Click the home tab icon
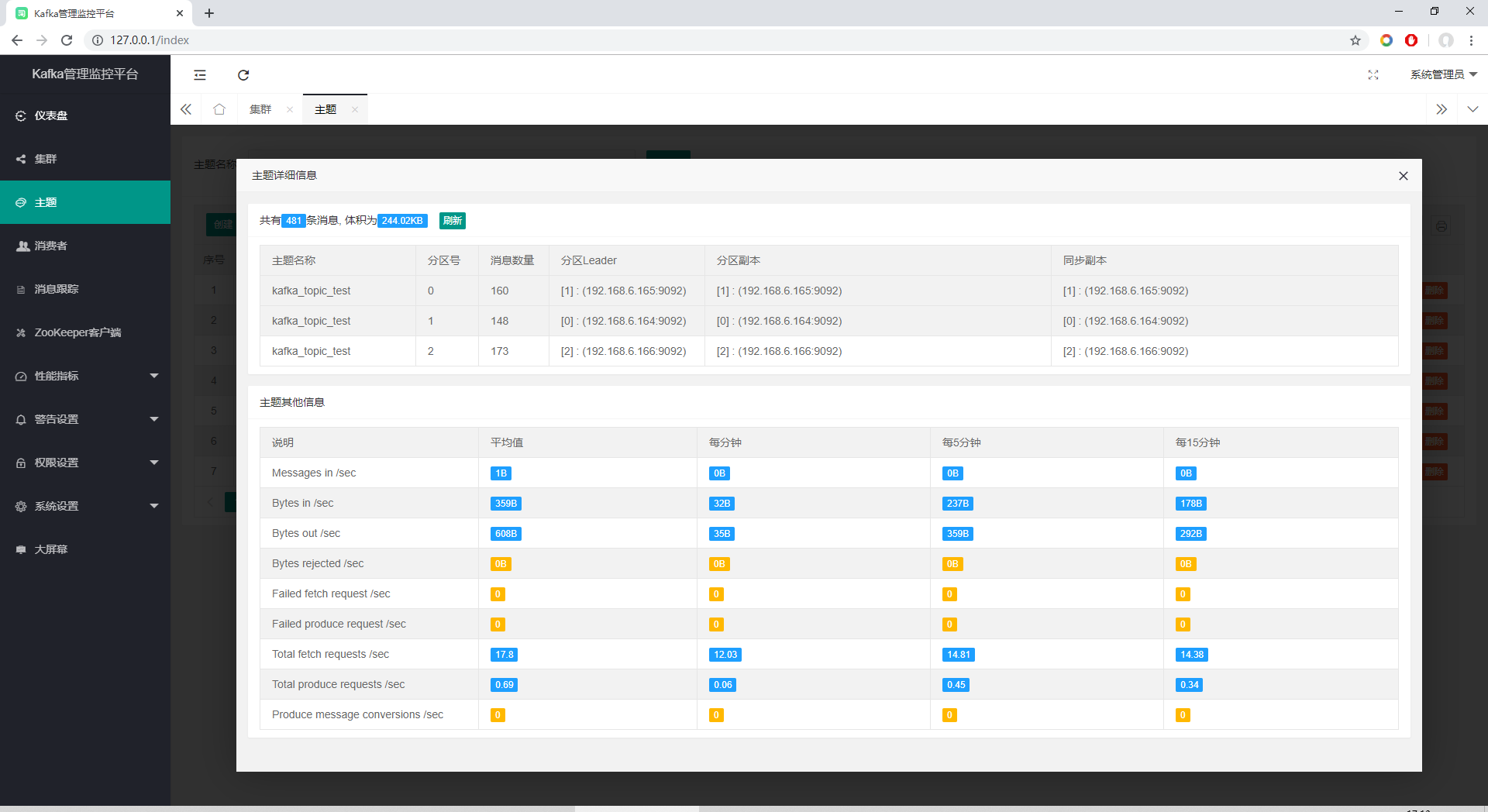The width and height of the screenshot is (1488, 812). (219, 109)
